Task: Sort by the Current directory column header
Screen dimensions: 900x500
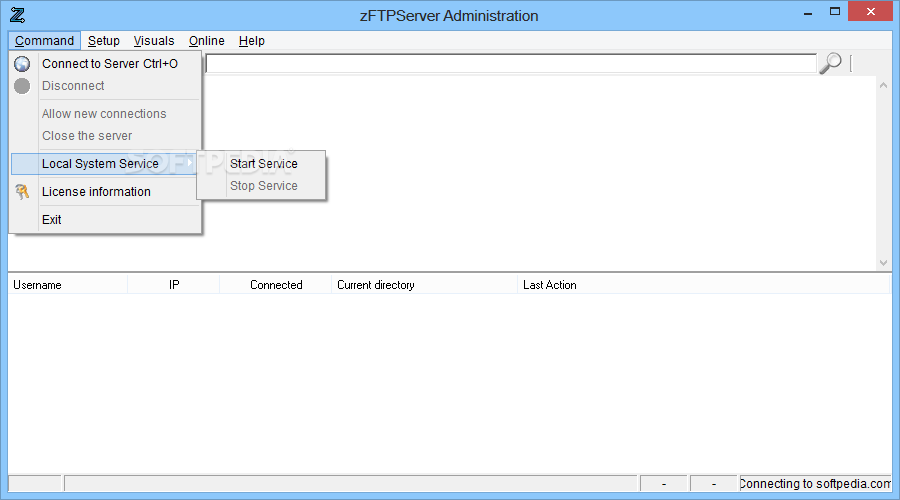Action: (425, 285)
